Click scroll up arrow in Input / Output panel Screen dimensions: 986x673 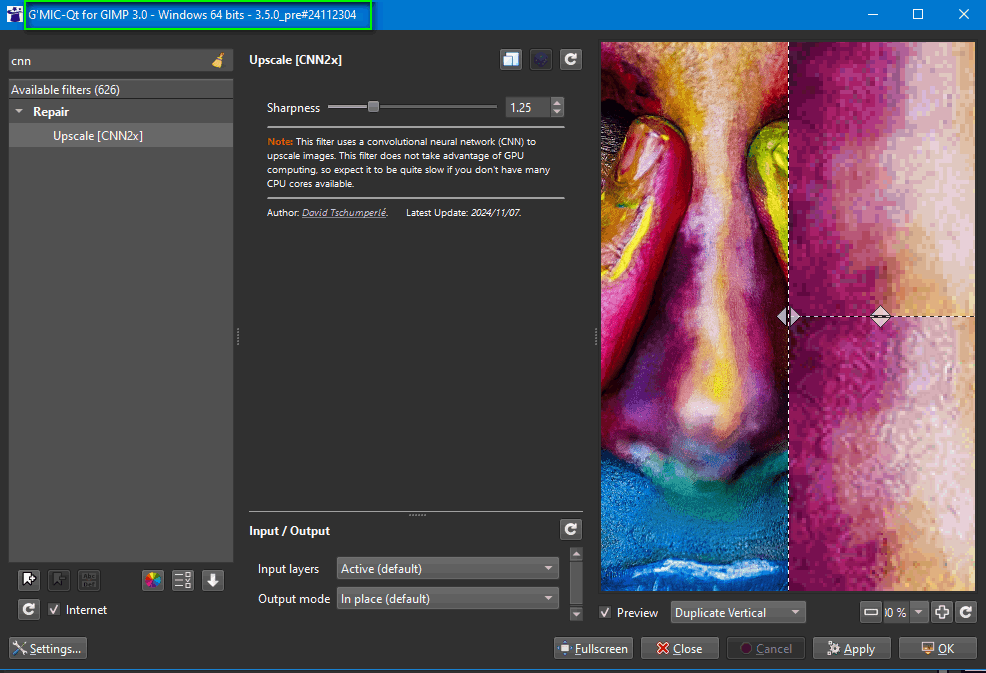[576, 554]
